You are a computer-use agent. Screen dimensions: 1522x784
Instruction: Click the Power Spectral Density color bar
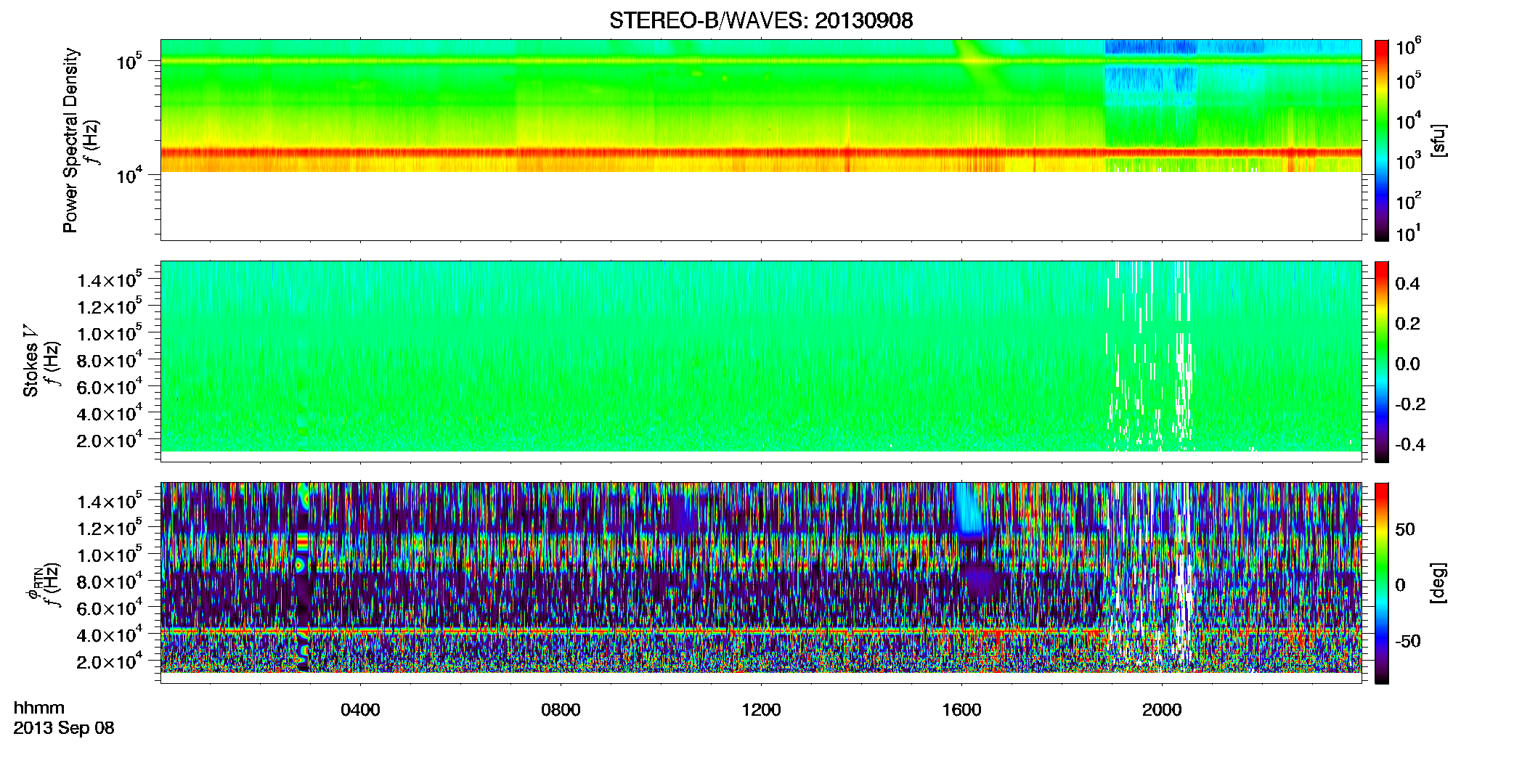pyautogui.click(x=1381, y=140)
